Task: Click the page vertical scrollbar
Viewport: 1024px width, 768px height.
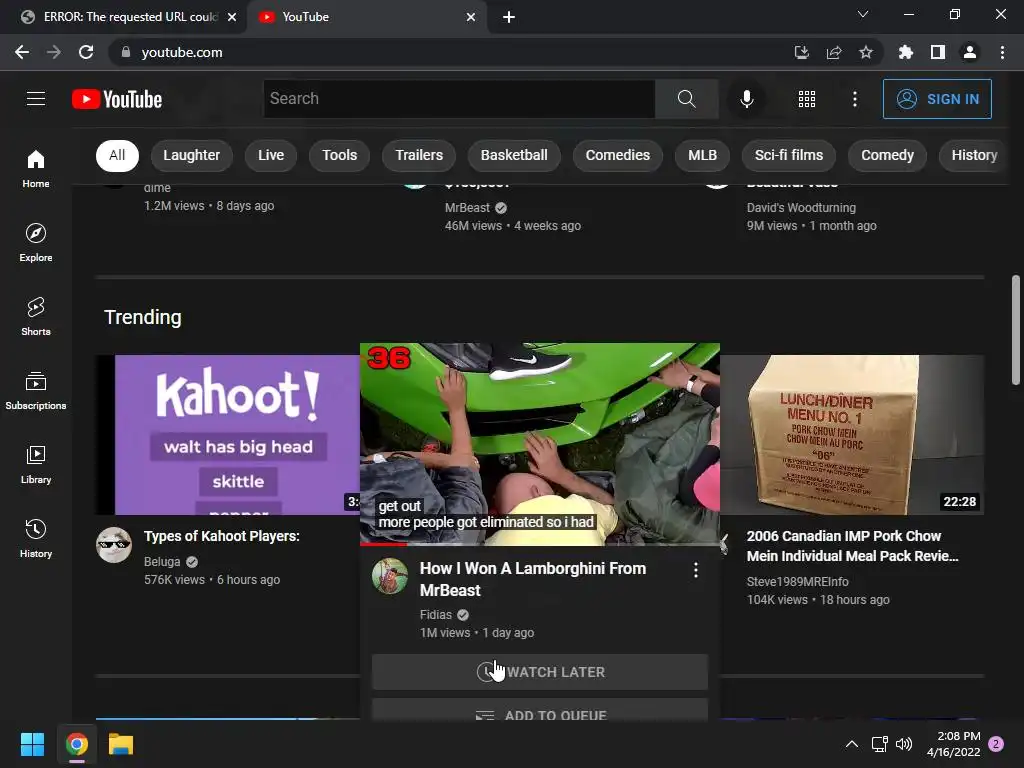Action: point(1016,330)
